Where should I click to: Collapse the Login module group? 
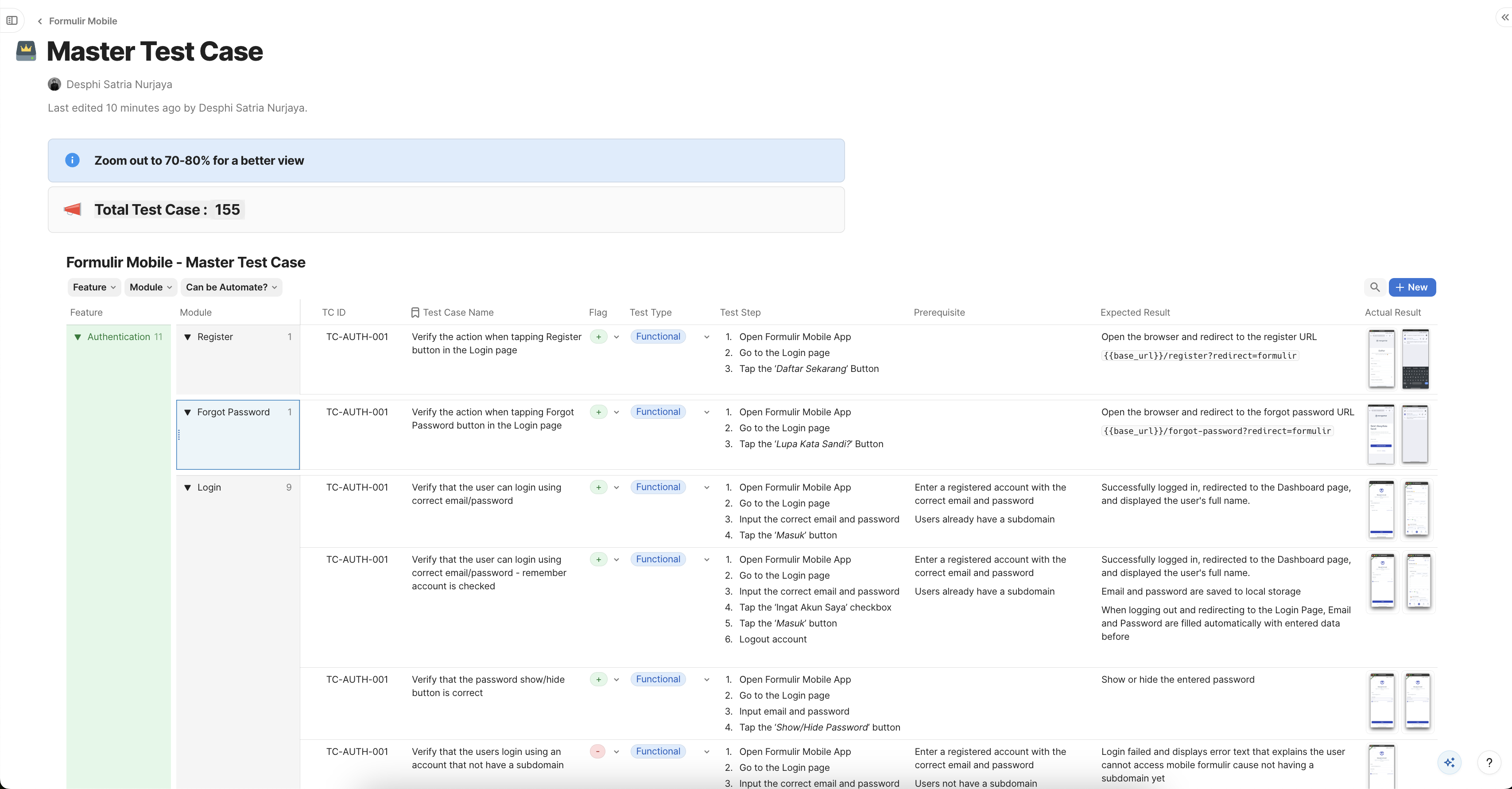click(x=188, y=487)
